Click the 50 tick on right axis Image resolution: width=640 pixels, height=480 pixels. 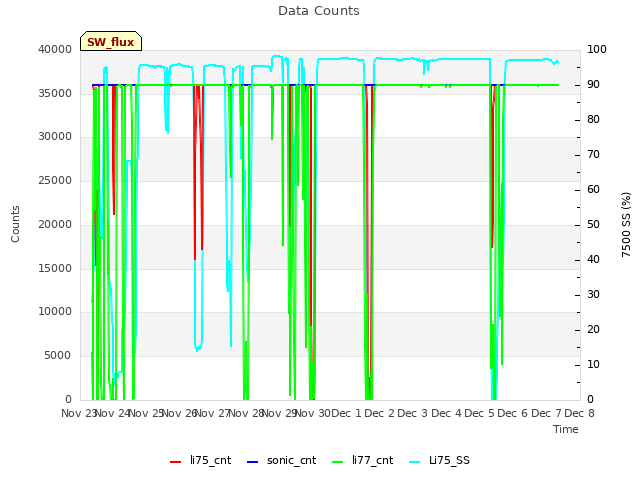click(593, 224)
